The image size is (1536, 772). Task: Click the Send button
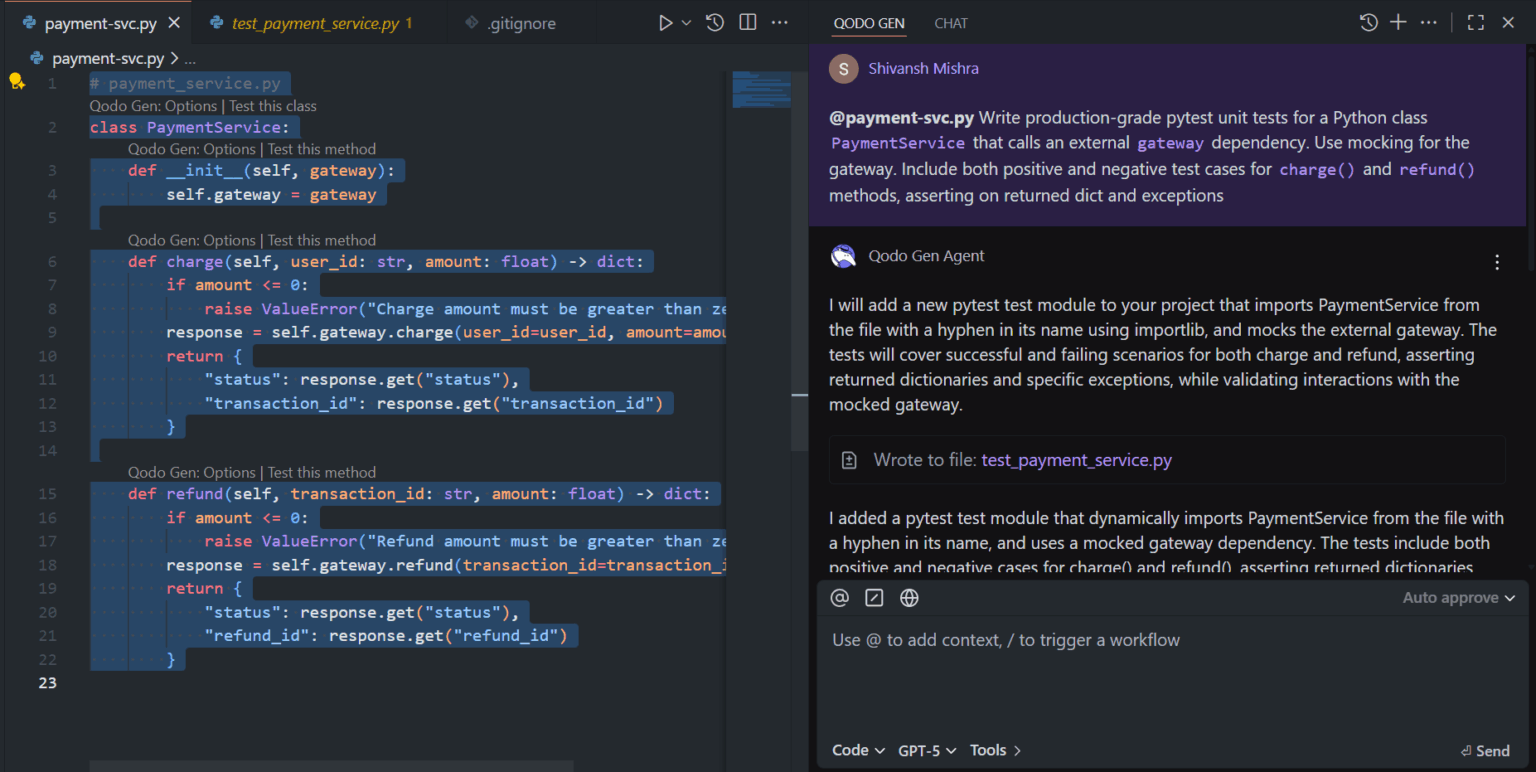(x=1484, y=750)
